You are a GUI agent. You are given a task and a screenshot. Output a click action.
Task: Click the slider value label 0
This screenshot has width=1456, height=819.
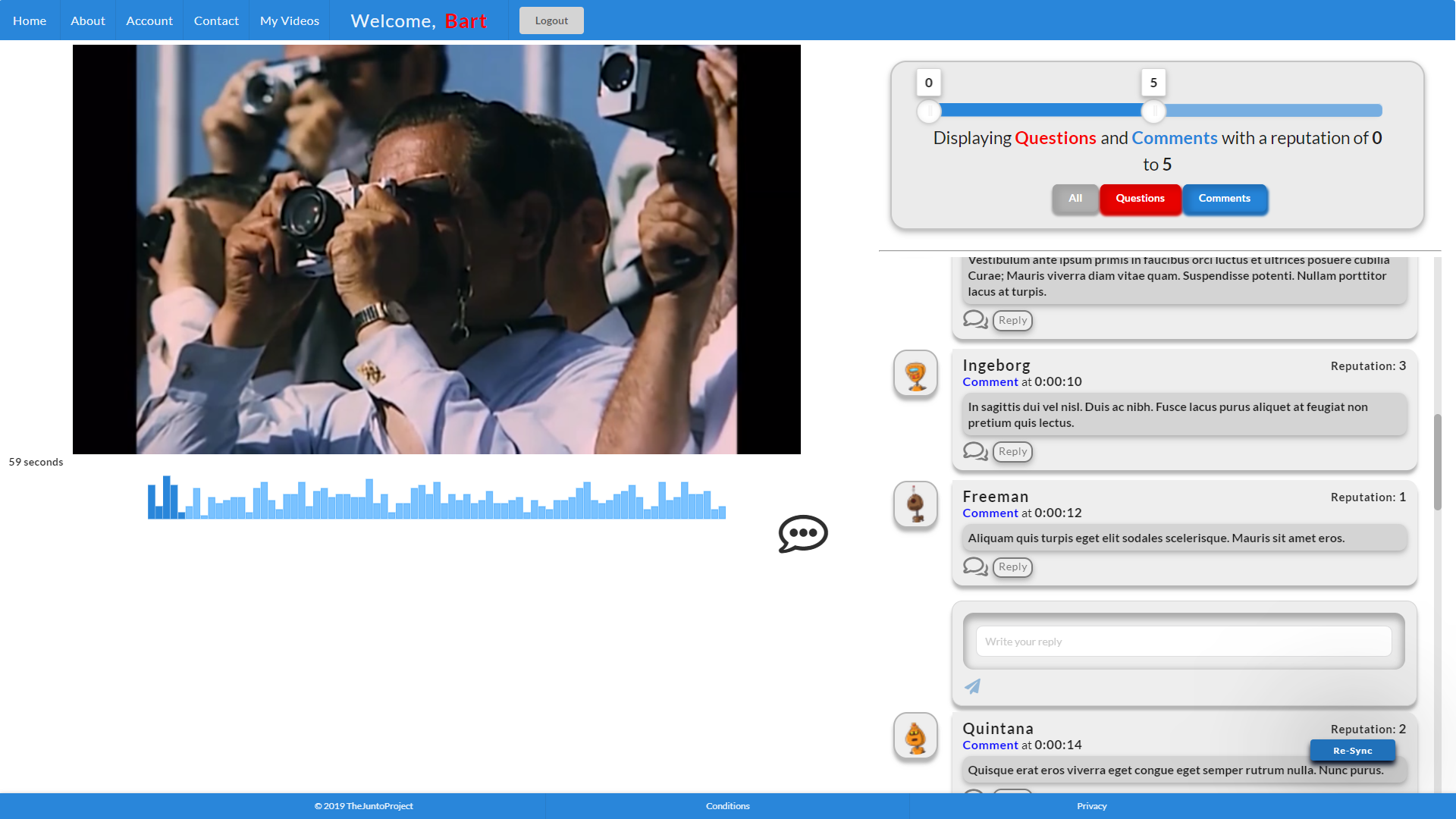coord(929,83)
